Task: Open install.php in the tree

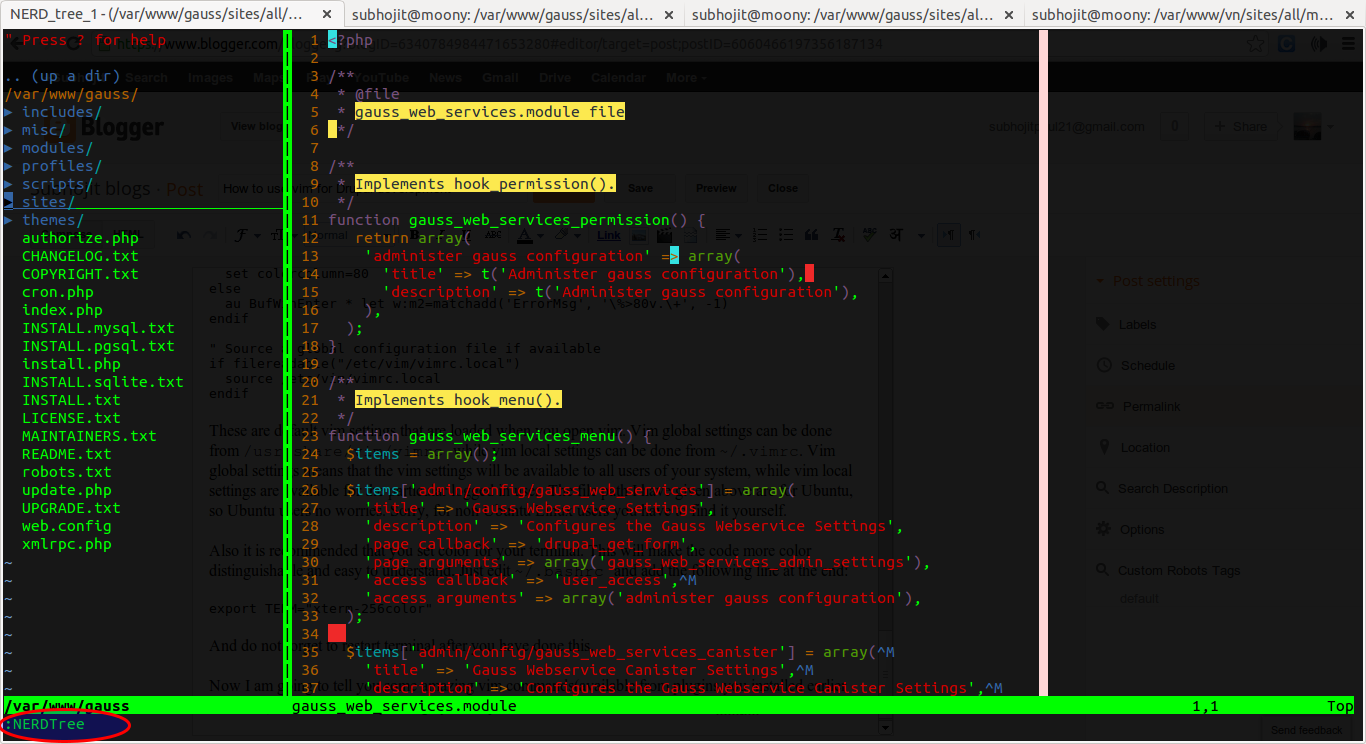Action: pyautogui.click(x=71, y=364)
